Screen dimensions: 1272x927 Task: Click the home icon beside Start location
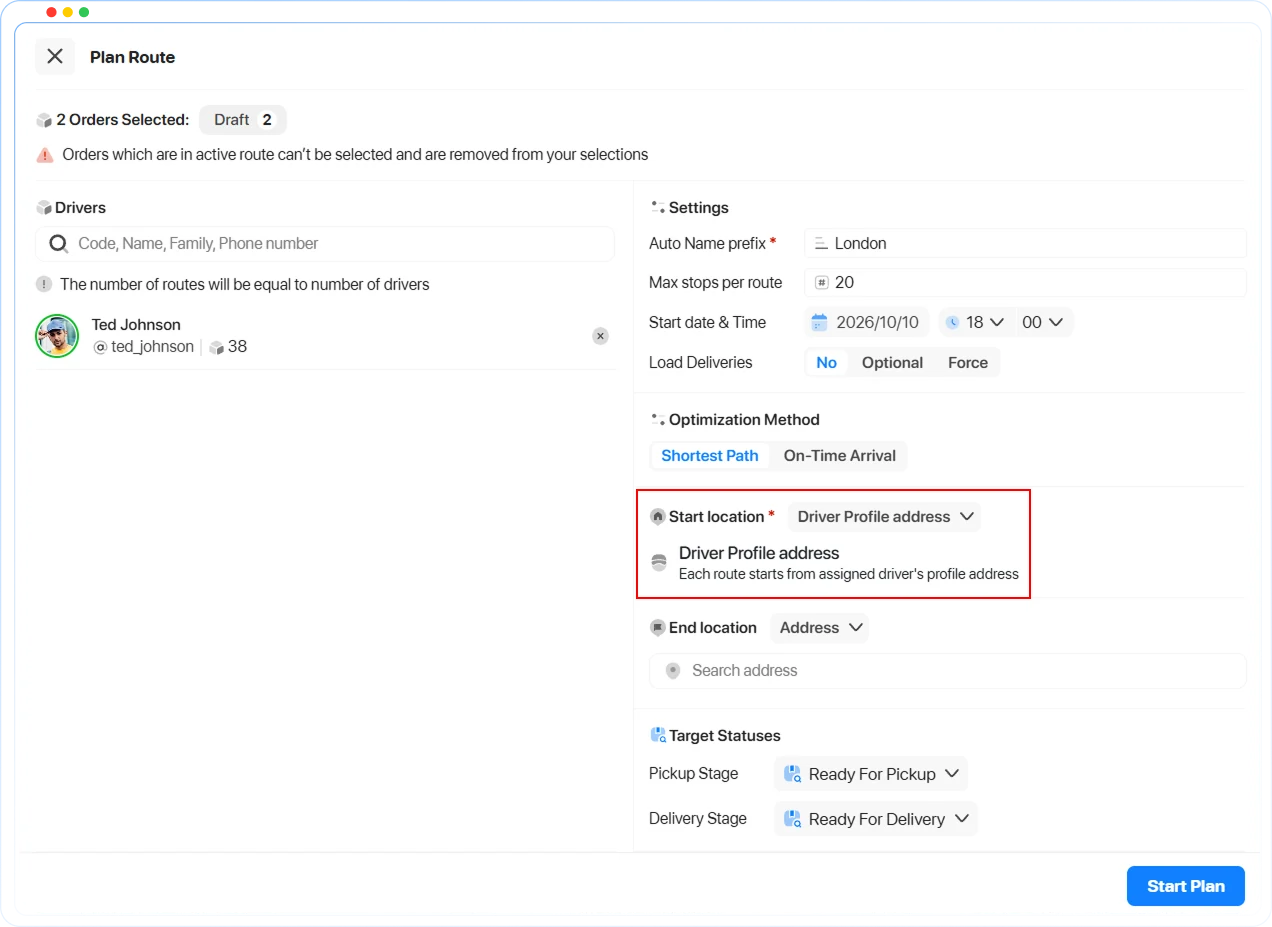[x=658, y=517]
